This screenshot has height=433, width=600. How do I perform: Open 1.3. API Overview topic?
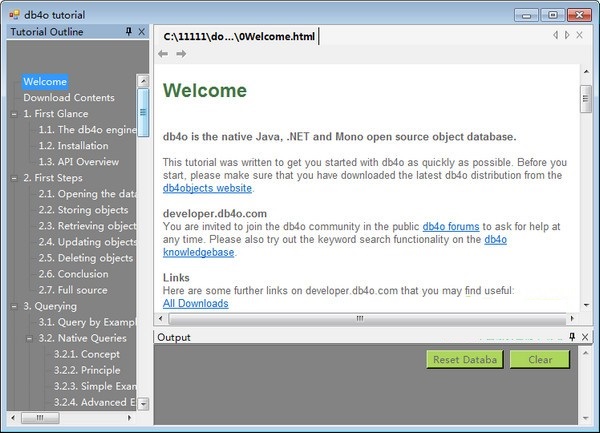[x=79, y=162]
